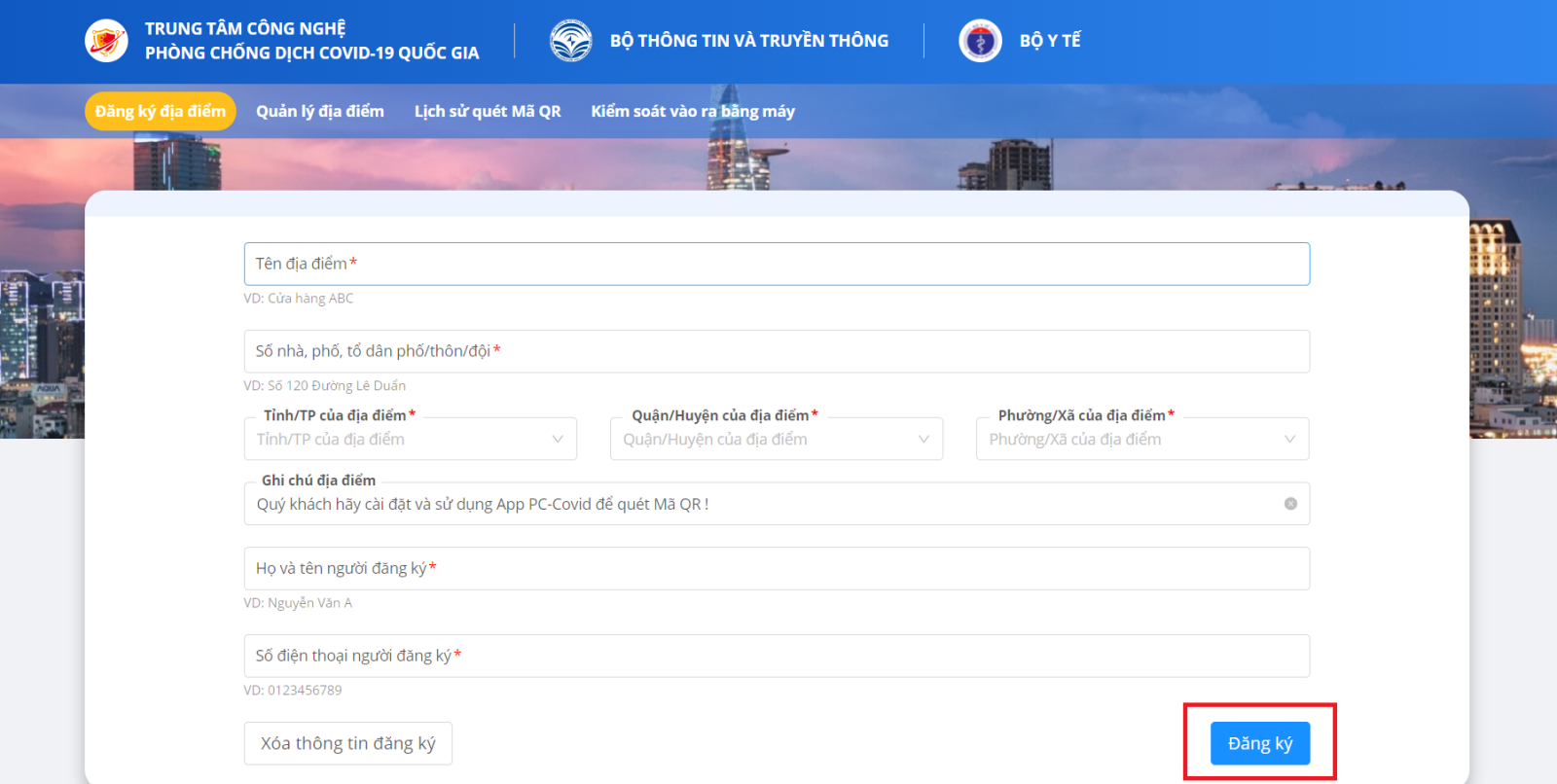
Task: Open the Đăng ký địa điểm tab
Action: (x=161, y=111)
